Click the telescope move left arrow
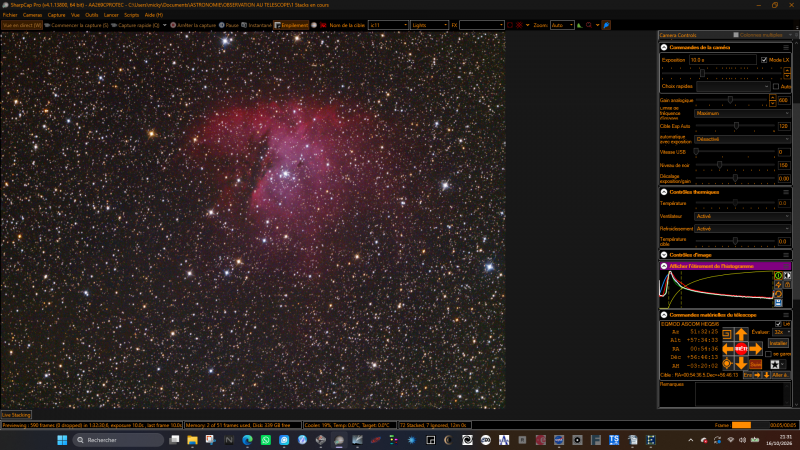Image resolution: width=800 pixels, height=450 pixels. click(728, 349)
